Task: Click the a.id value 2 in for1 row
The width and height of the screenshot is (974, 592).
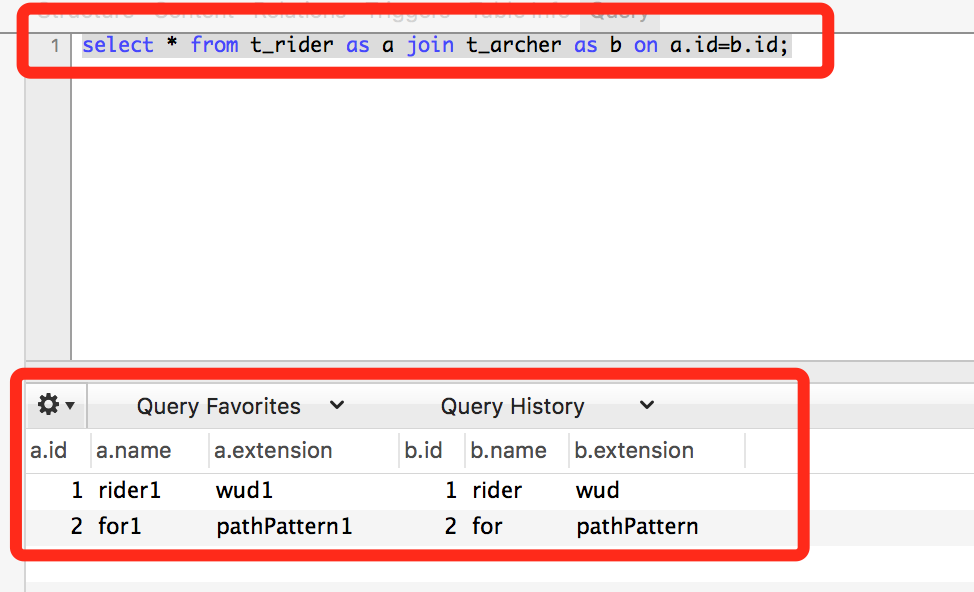Action: (x=76, y=526)
